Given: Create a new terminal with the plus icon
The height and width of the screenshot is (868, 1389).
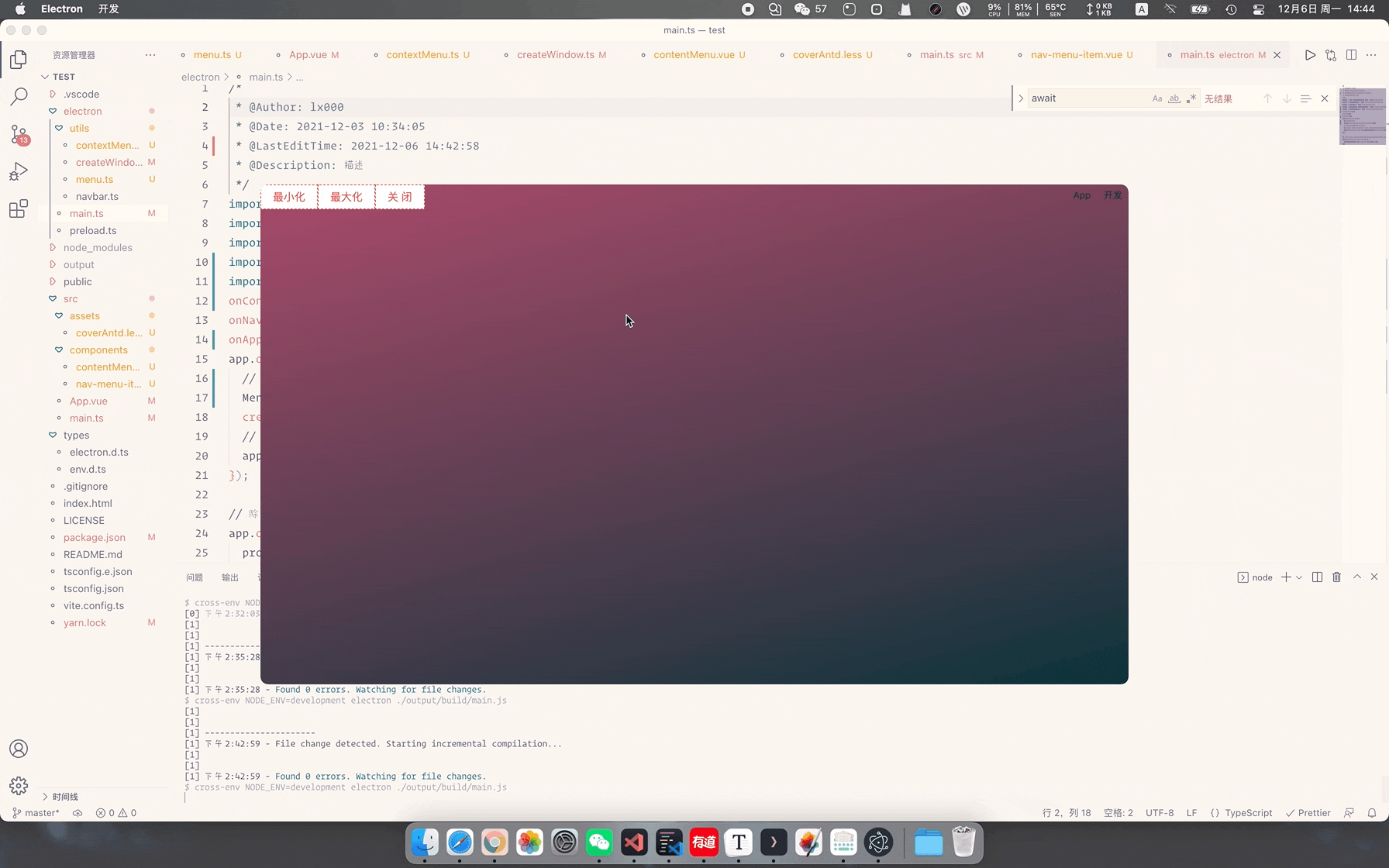Looking at the screenshot, I should [x=1285, y=577].
